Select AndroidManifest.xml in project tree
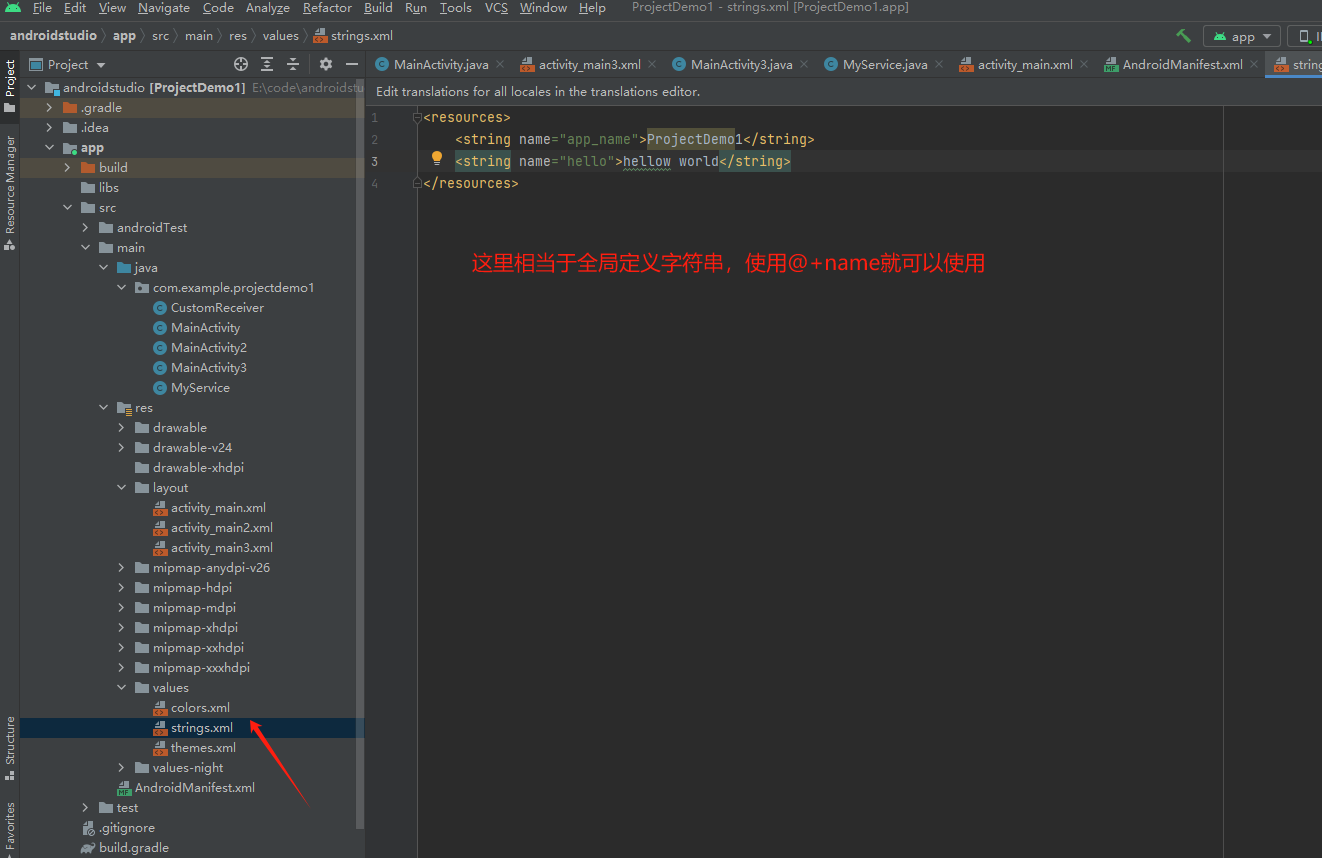The height and width of the screenshot is (858, 1322). coord(194,787)
